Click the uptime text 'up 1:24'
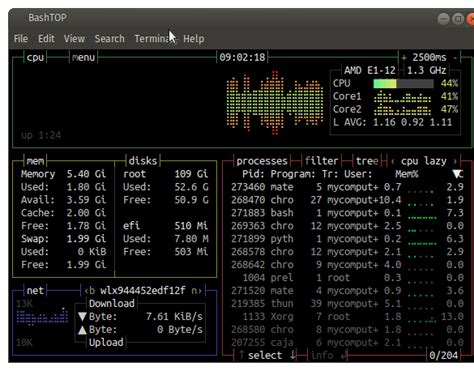The image size is (474, 371). point(41,135)
